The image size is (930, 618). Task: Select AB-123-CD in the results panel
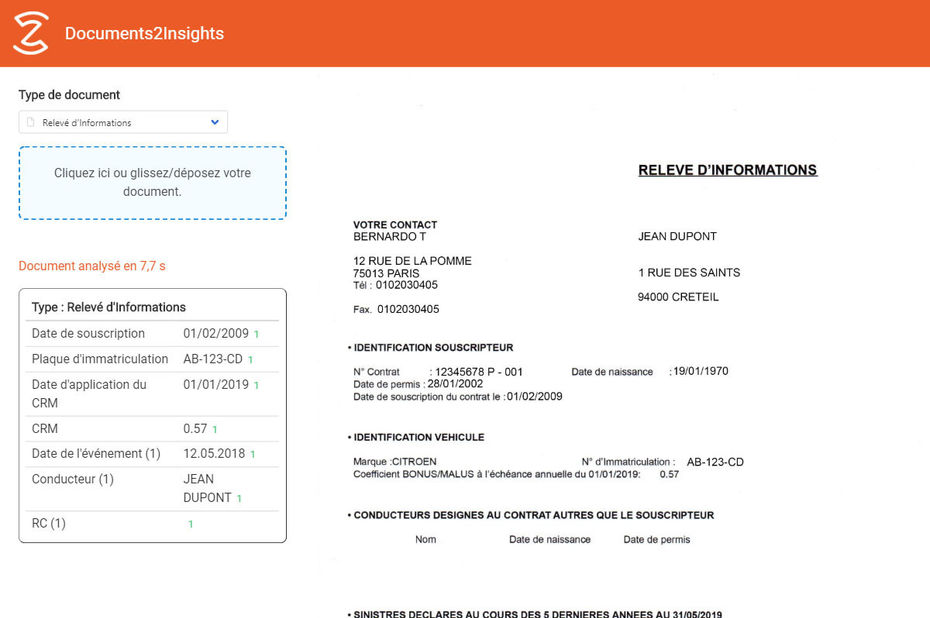213,359
